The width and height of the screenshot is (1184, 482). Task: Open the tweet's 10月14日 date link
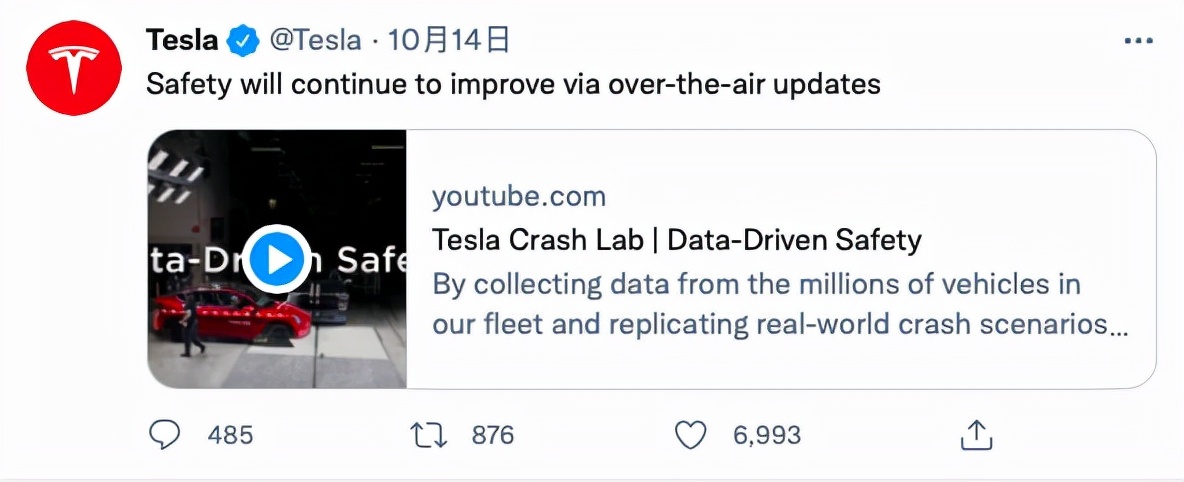(448, 41)
